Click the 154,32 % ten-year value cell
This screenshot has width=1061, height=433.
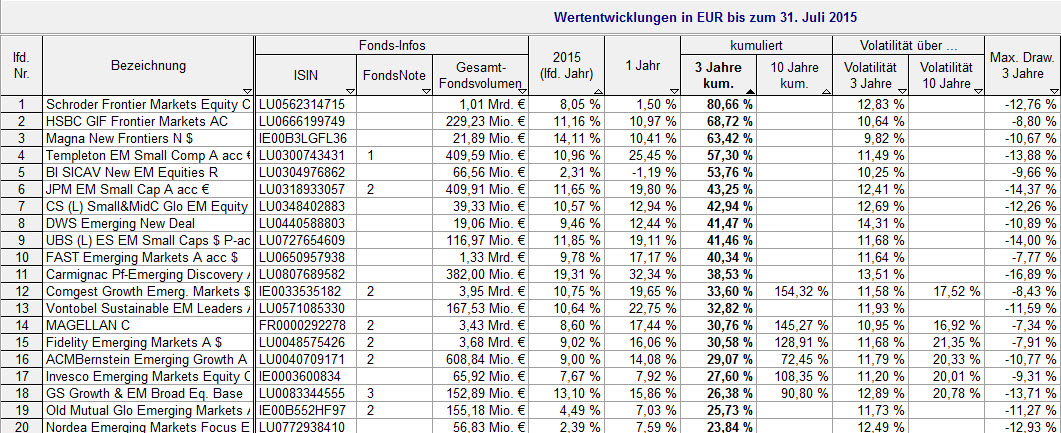point(795,291)
